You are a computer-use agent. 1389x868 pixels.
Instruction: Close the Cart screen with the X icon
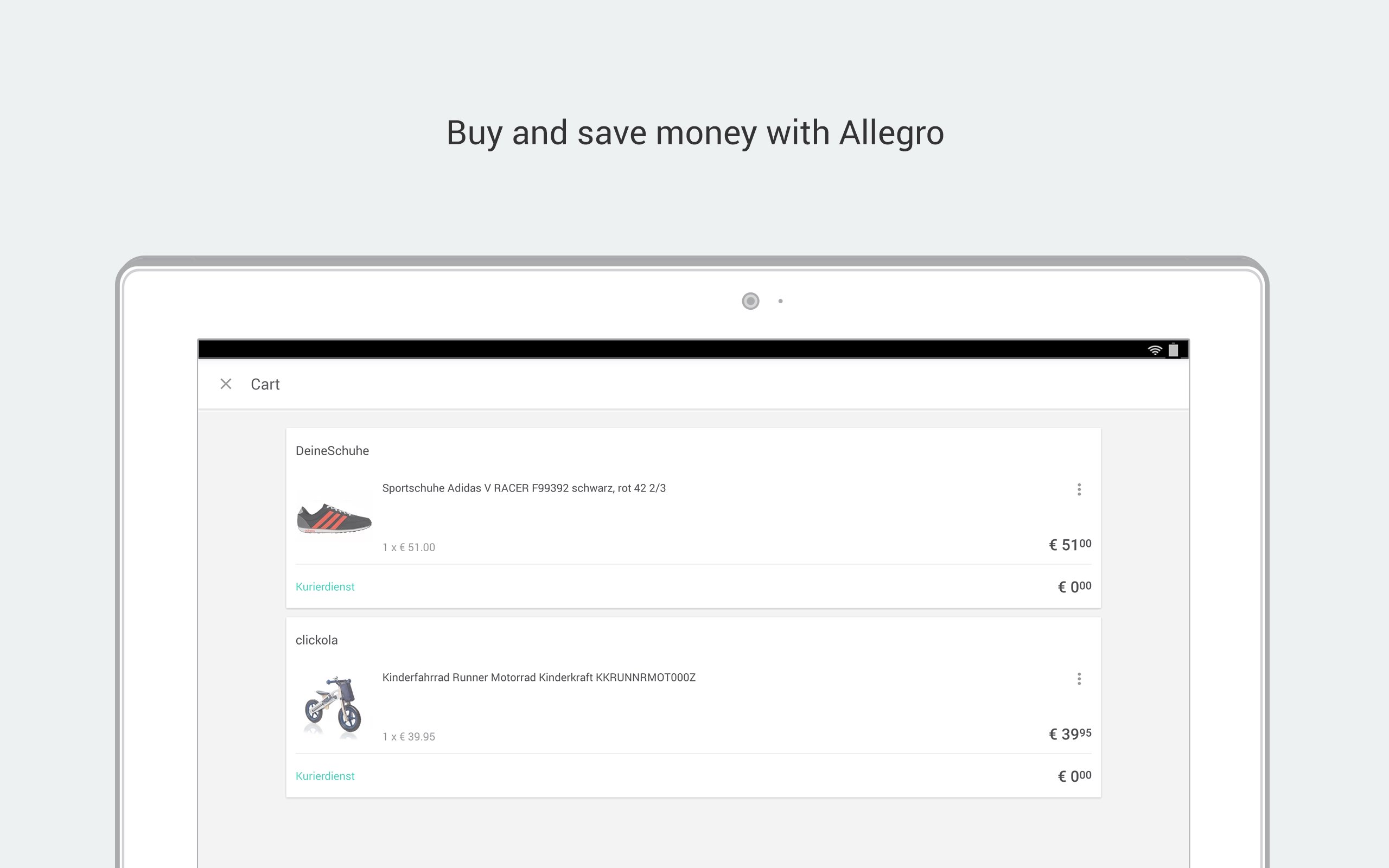pyautogui.click(x=226, y=384)
